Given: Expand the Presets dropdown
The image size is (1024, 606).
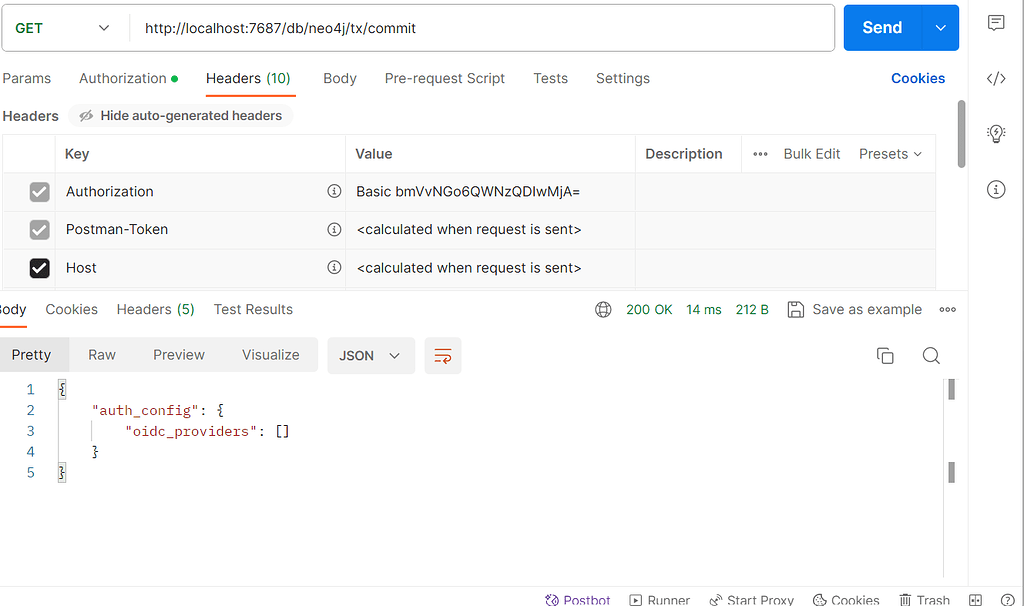Looking at the screenshot, I should point(890,154).
